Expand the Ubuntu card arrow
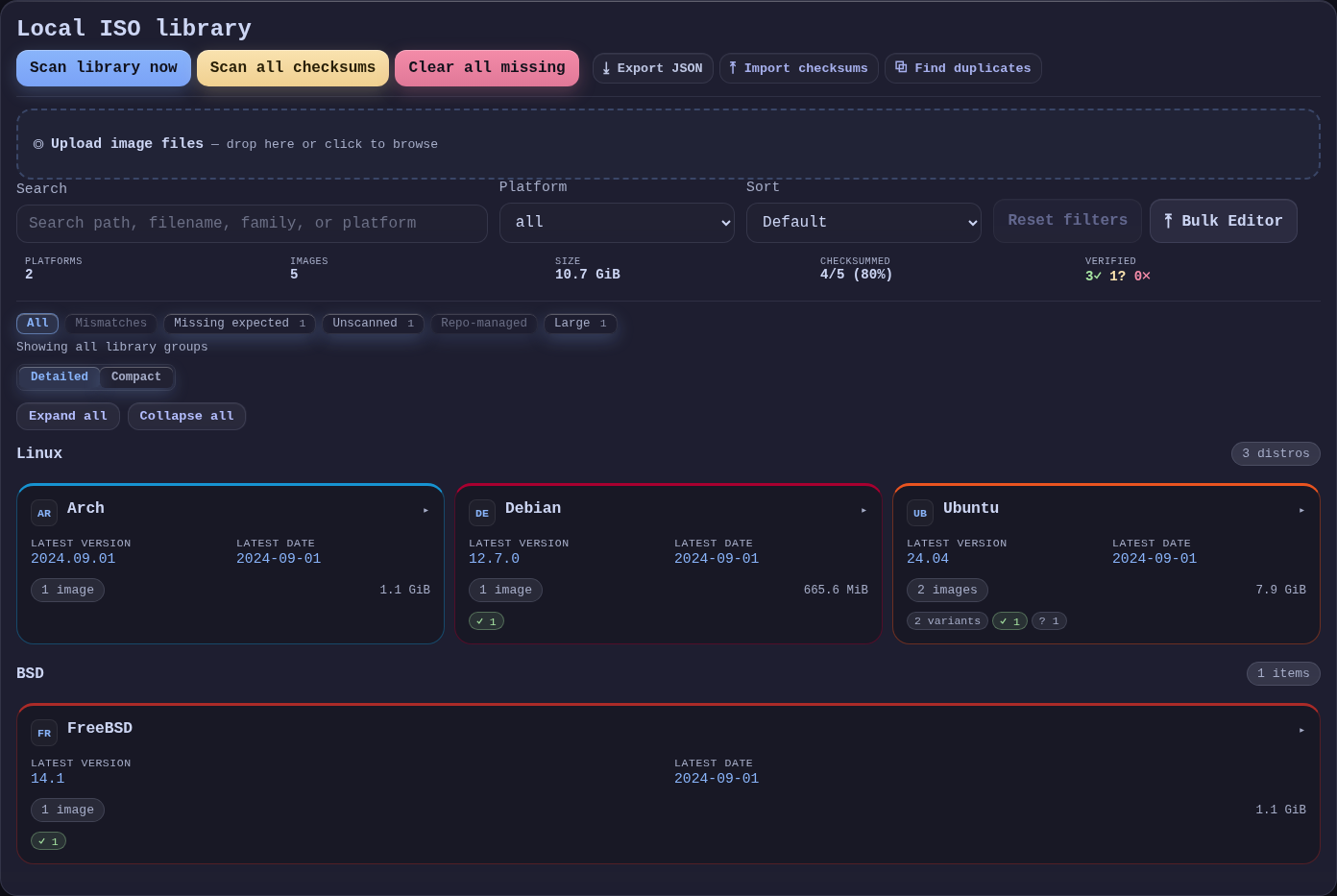The width and height of the screenshot is (1337, 896). [1302, 510]
